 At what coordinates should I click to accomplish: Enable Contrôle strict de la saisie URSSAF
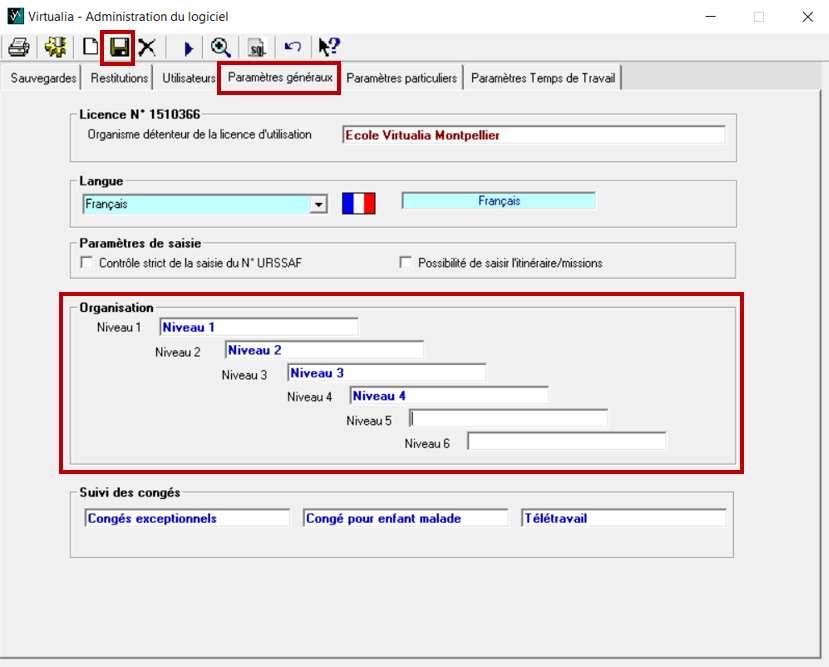(86, 263)
